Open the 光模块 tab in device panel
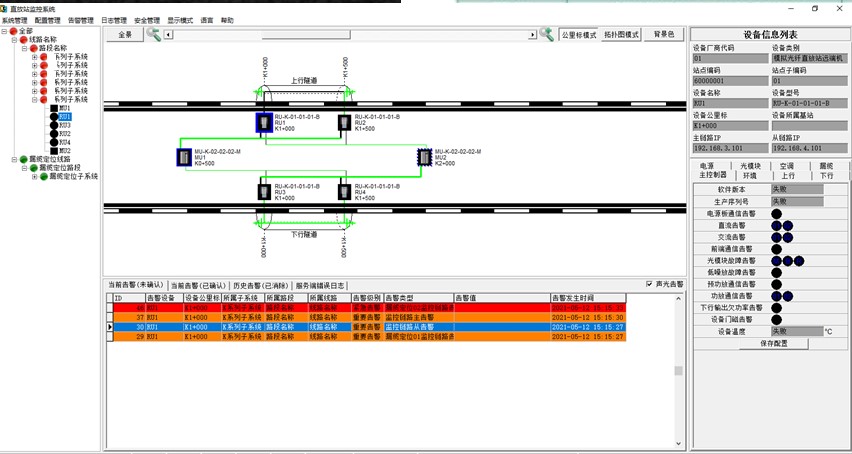Viewport: 852px width, 454px height. coord(750,165)
